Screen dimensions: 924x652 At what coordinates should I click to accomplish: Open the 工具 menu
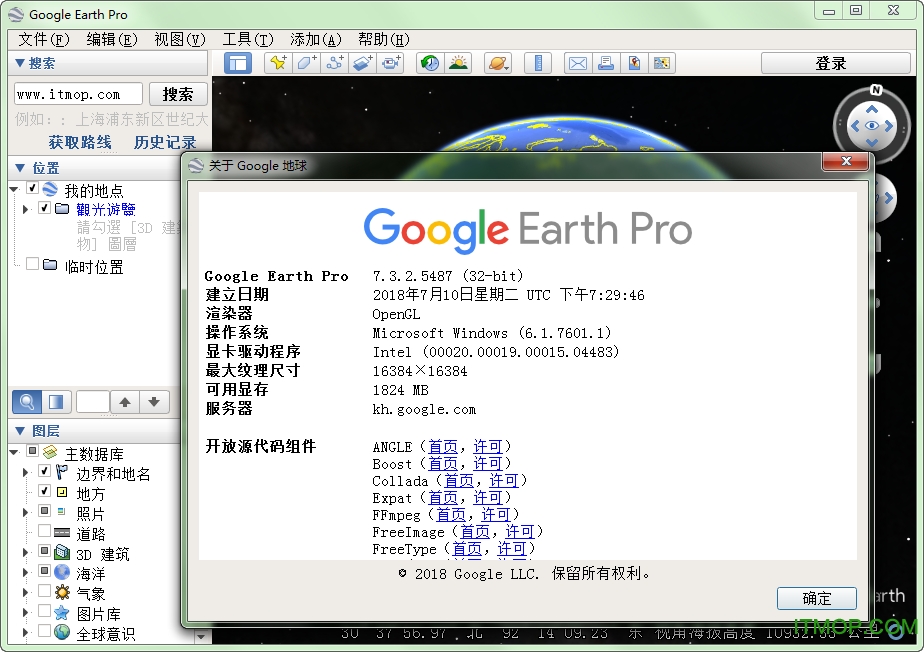[248, 39]
